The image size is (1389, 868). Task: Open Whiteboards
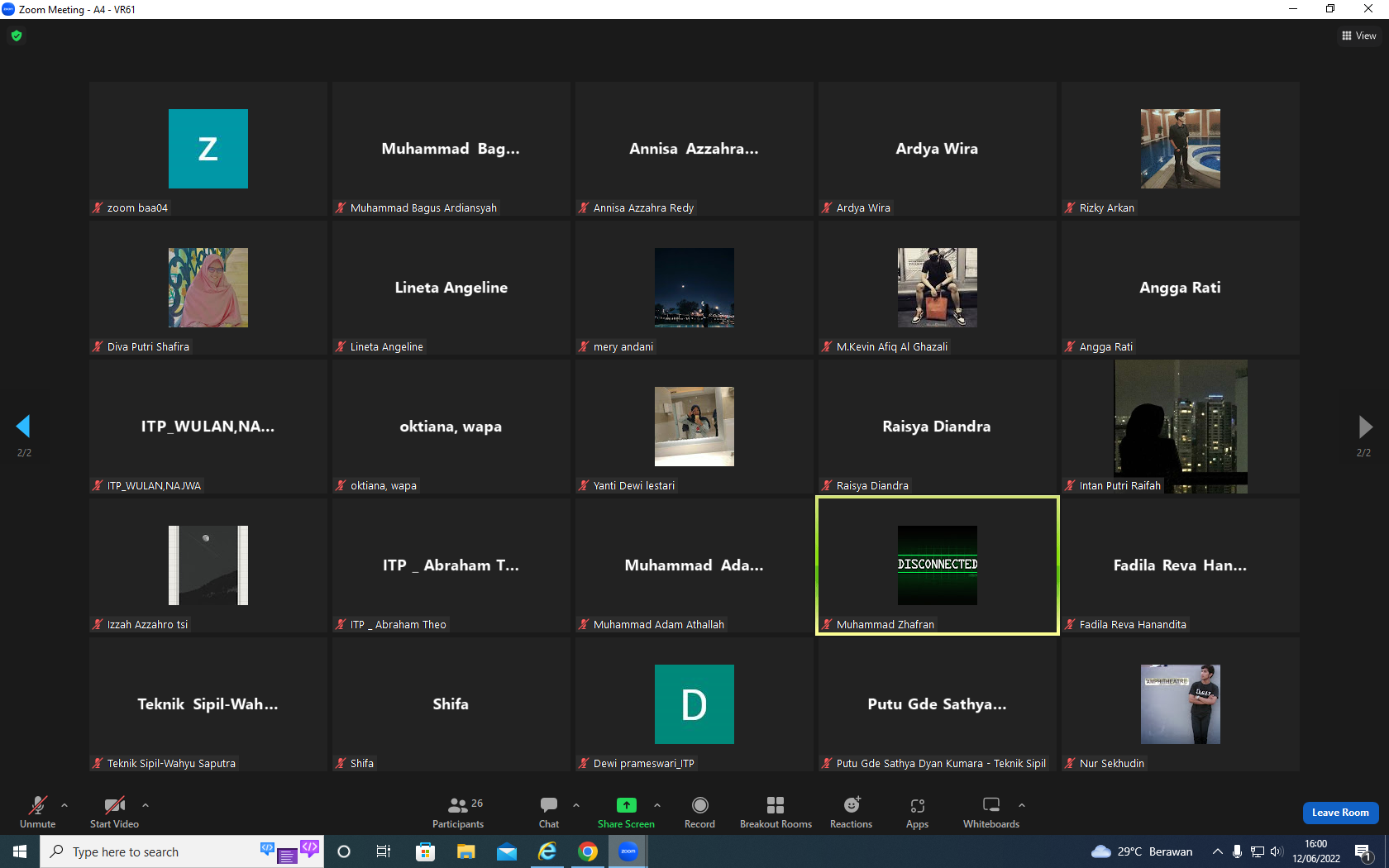tap(990, 813)
